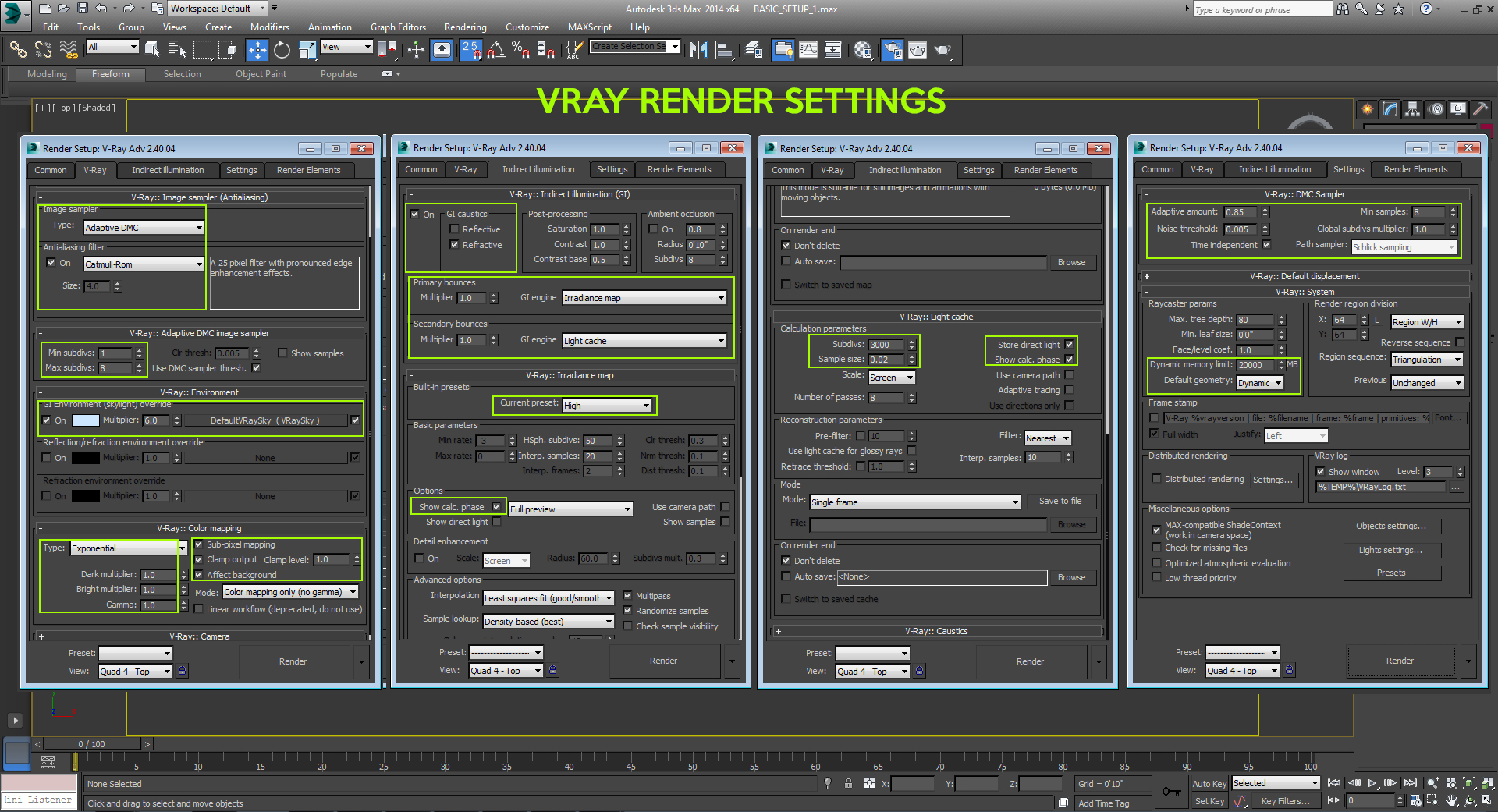
Task: Toggle the selection lock icon
Action: click(x=848, y=783)
